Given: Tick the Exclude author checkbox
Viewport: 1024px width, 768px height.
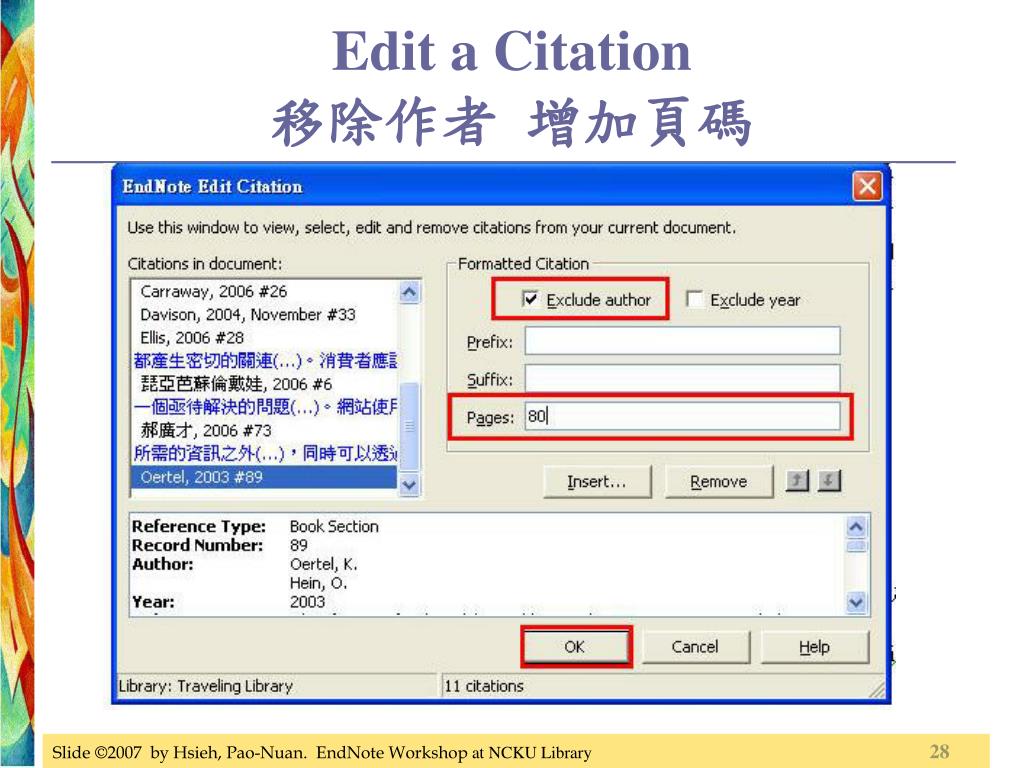Looking at the screenshot, I should (x=530, y=299).
